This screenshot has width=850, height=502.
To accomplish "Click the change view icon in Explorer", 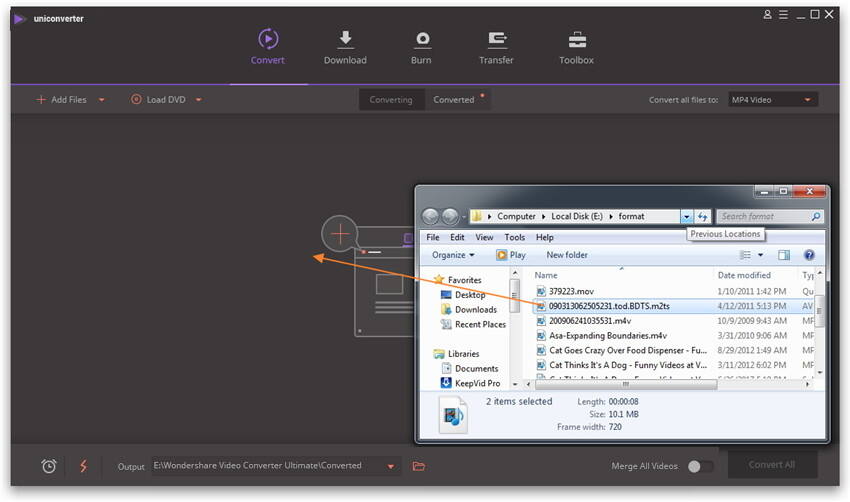I will coord(746,255).
